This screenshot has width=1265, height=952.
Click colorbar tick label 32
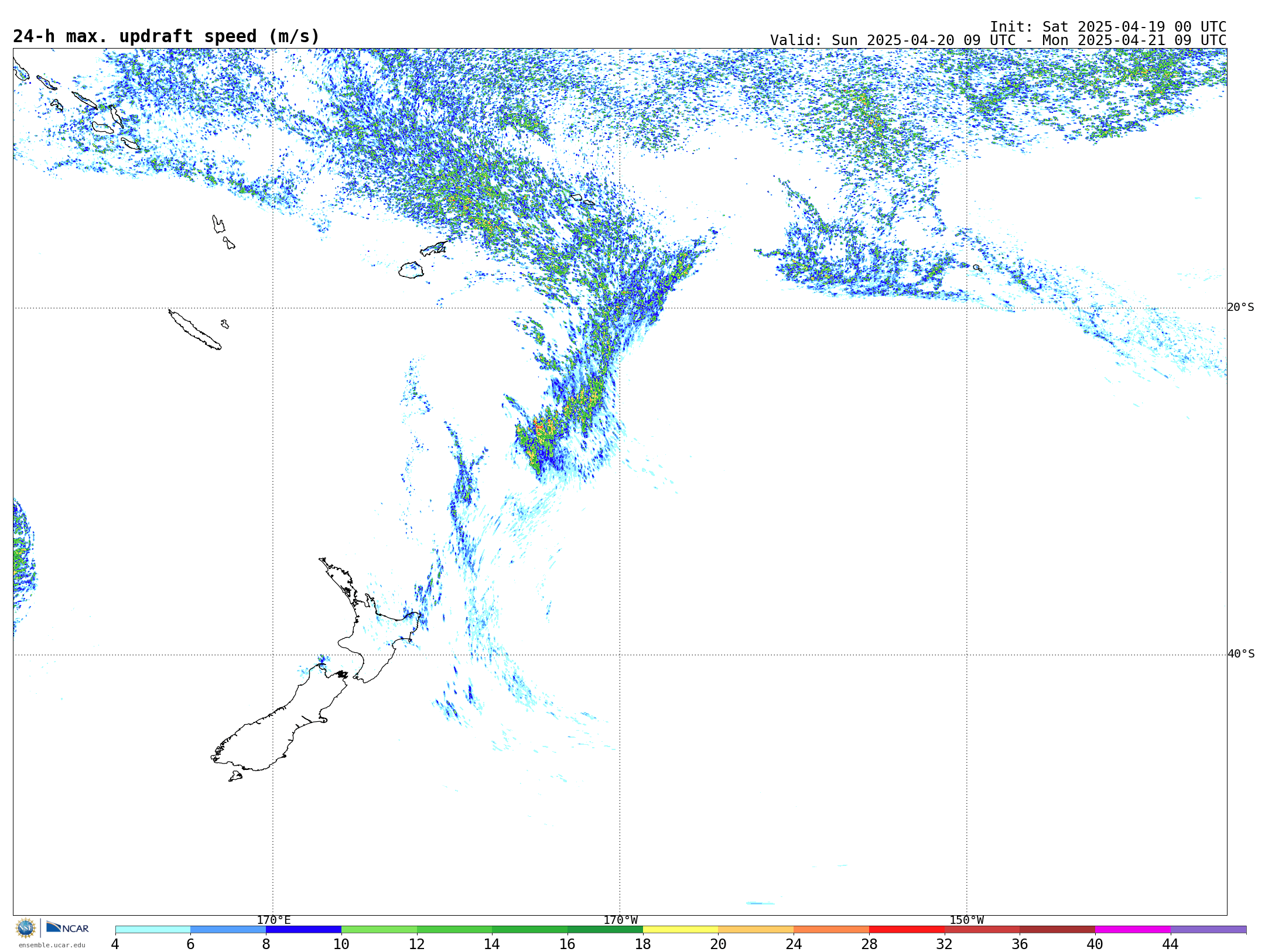[945, 944]
